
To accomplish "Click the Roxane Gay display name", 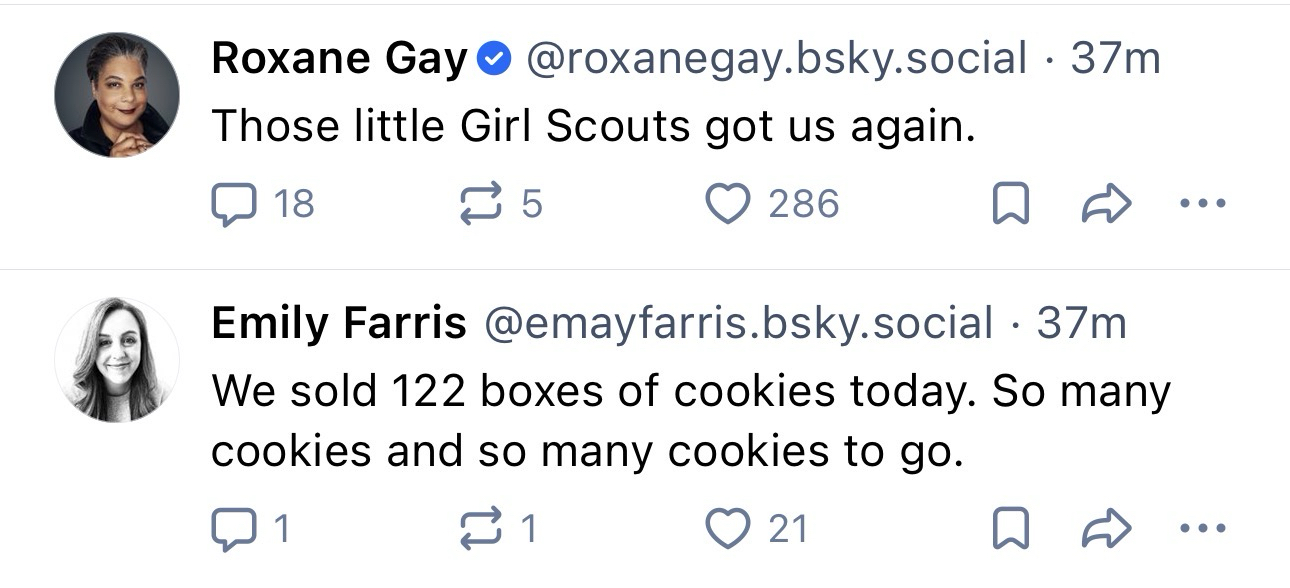I will point(339,60).
